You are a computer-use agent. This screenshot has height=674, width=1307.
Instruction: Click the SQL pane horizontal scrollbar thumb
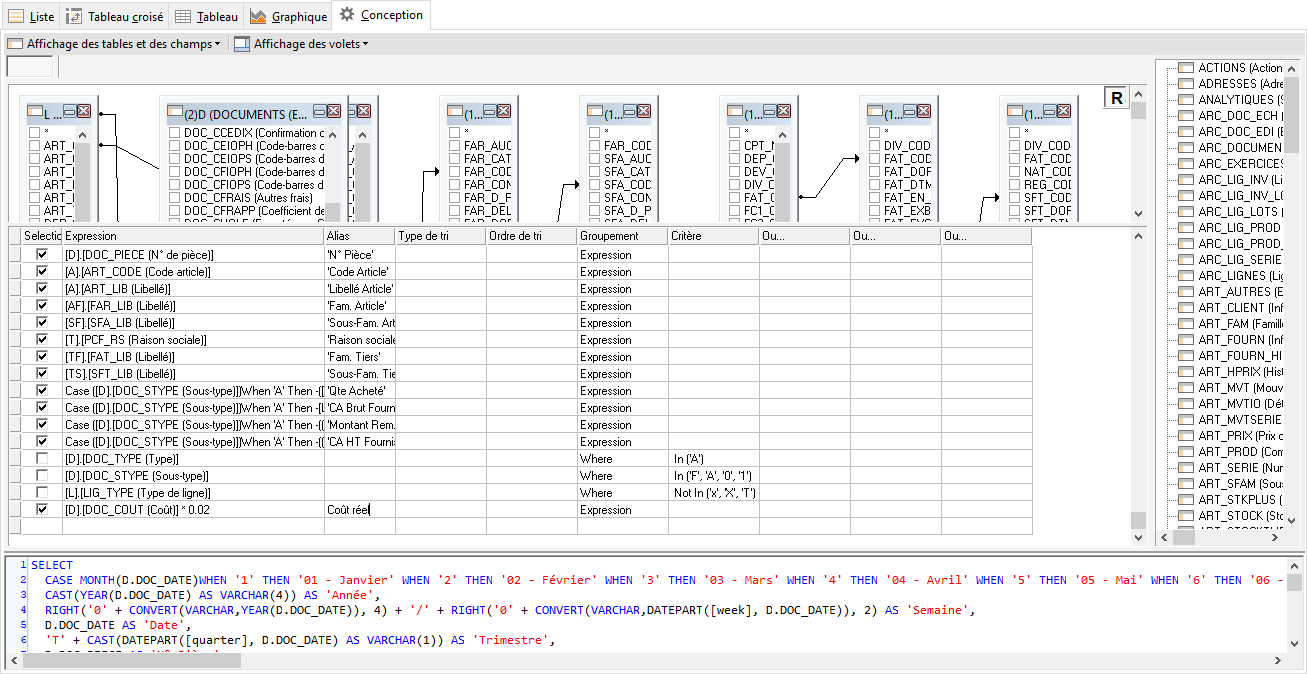point(130,661)
